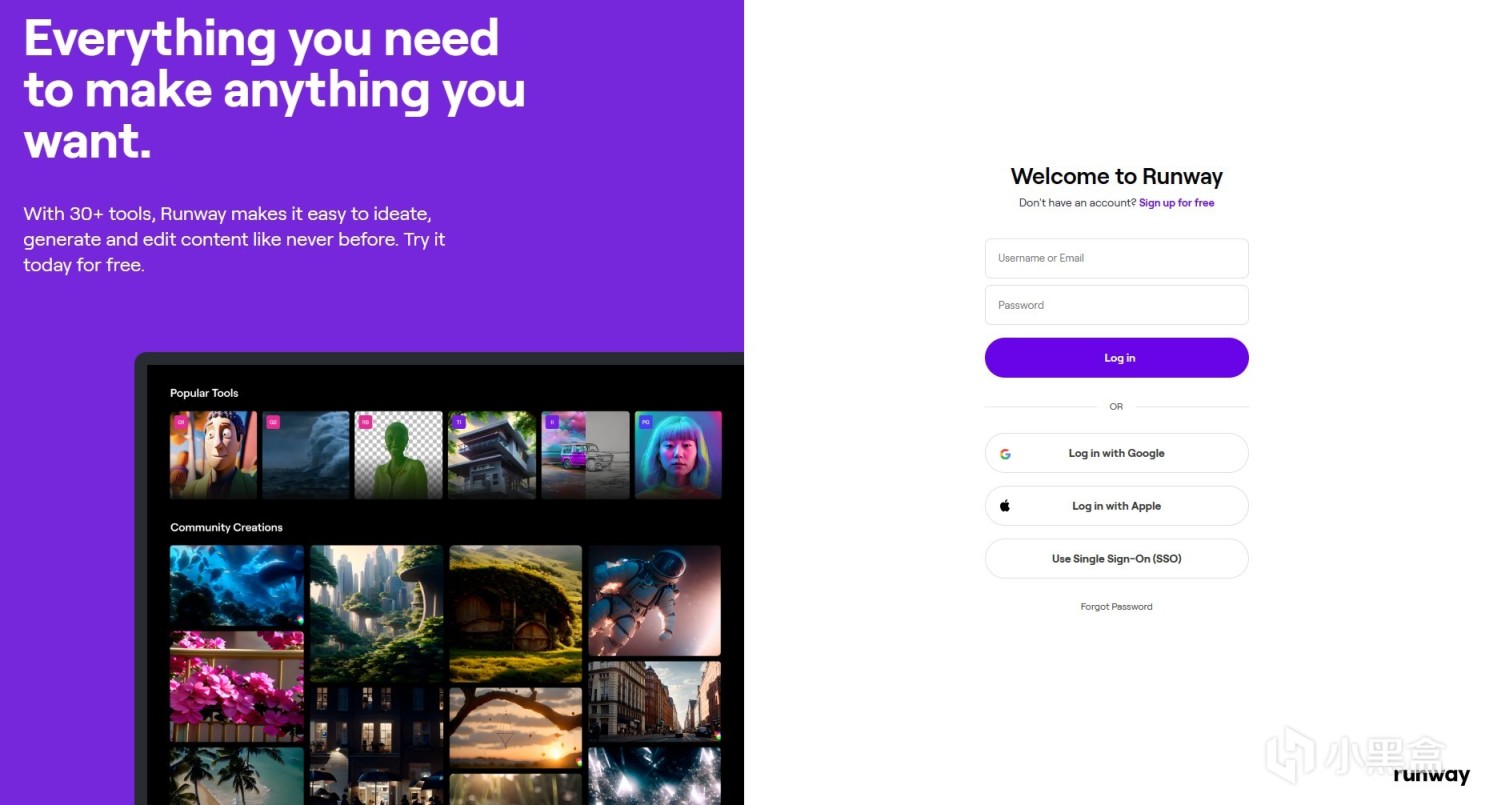This screenshot has width=1489, height=805.
Task: Click the runway logo in the corner
Action: pos(1431,775)
